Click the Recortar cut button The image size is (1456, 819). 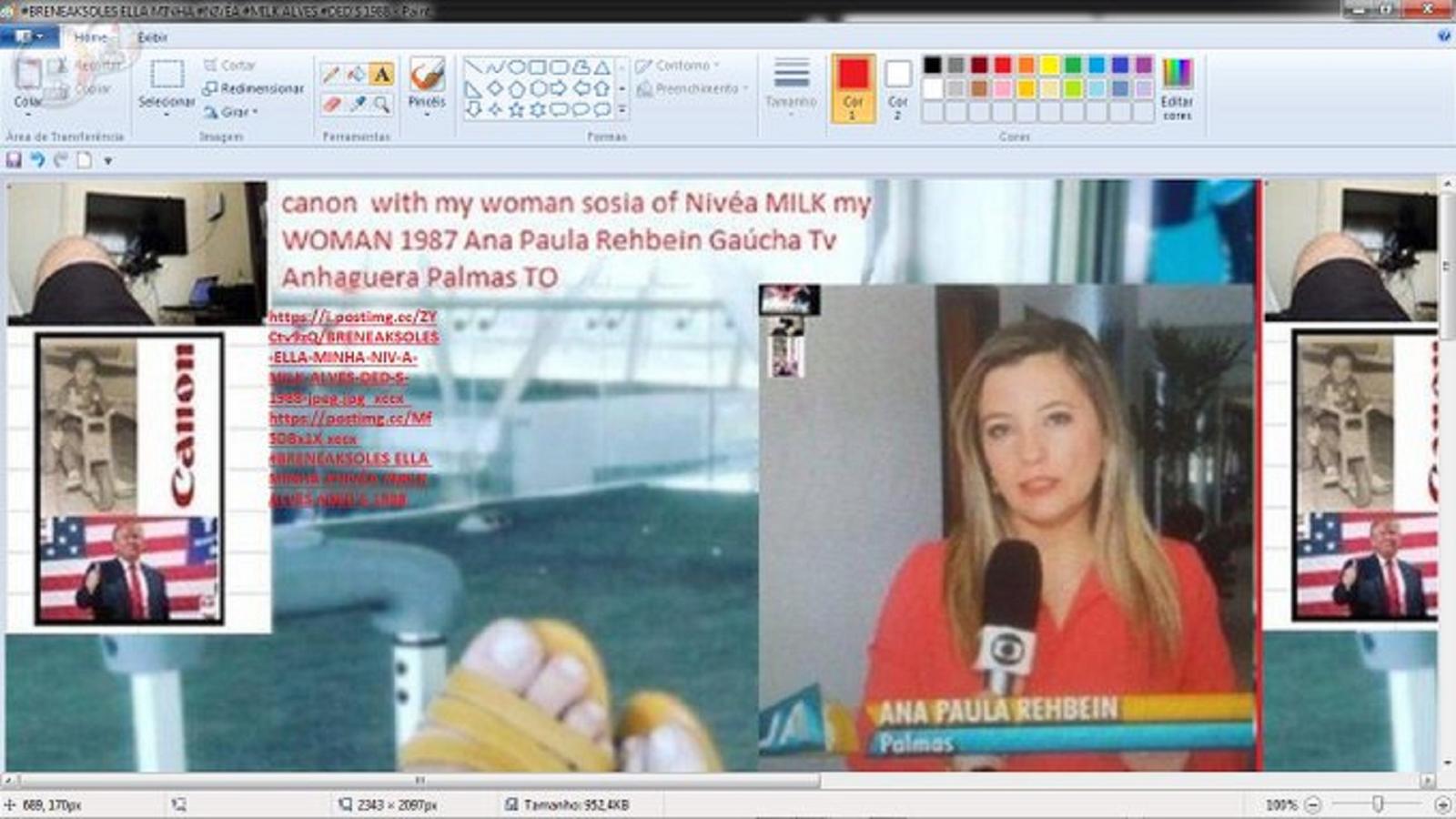[85, 66]
